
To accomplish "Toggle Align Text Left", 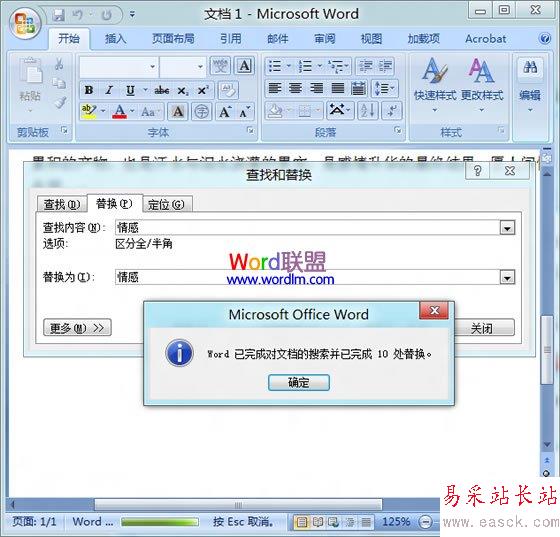I will tap(275, 88).
